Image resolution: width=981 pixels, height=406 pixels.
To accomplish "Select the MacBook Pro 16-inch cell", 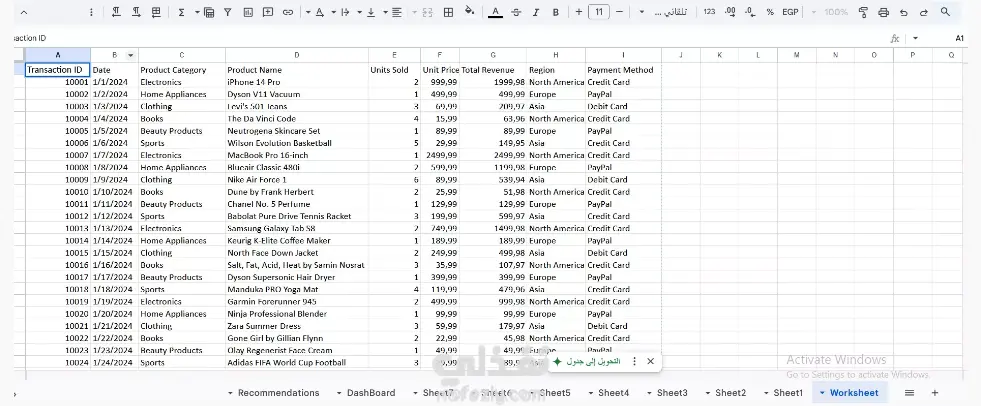I will (297, 155).
